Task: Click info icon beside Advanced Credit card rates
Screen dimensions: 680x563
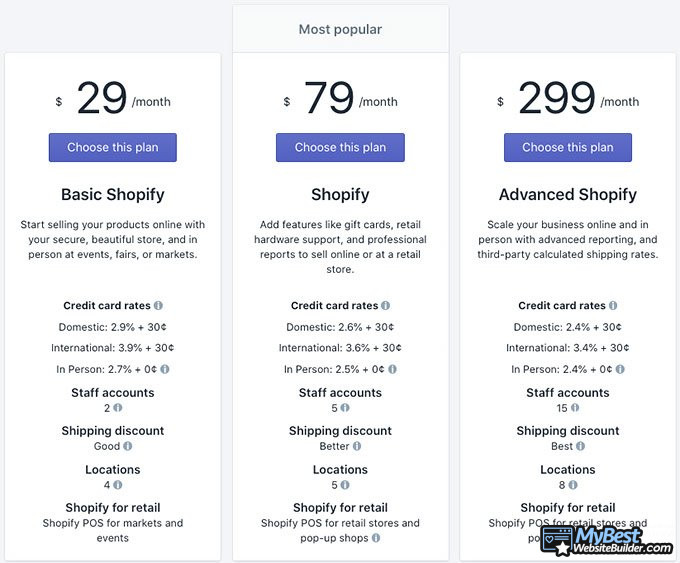Action: click(x=614, y=306)
